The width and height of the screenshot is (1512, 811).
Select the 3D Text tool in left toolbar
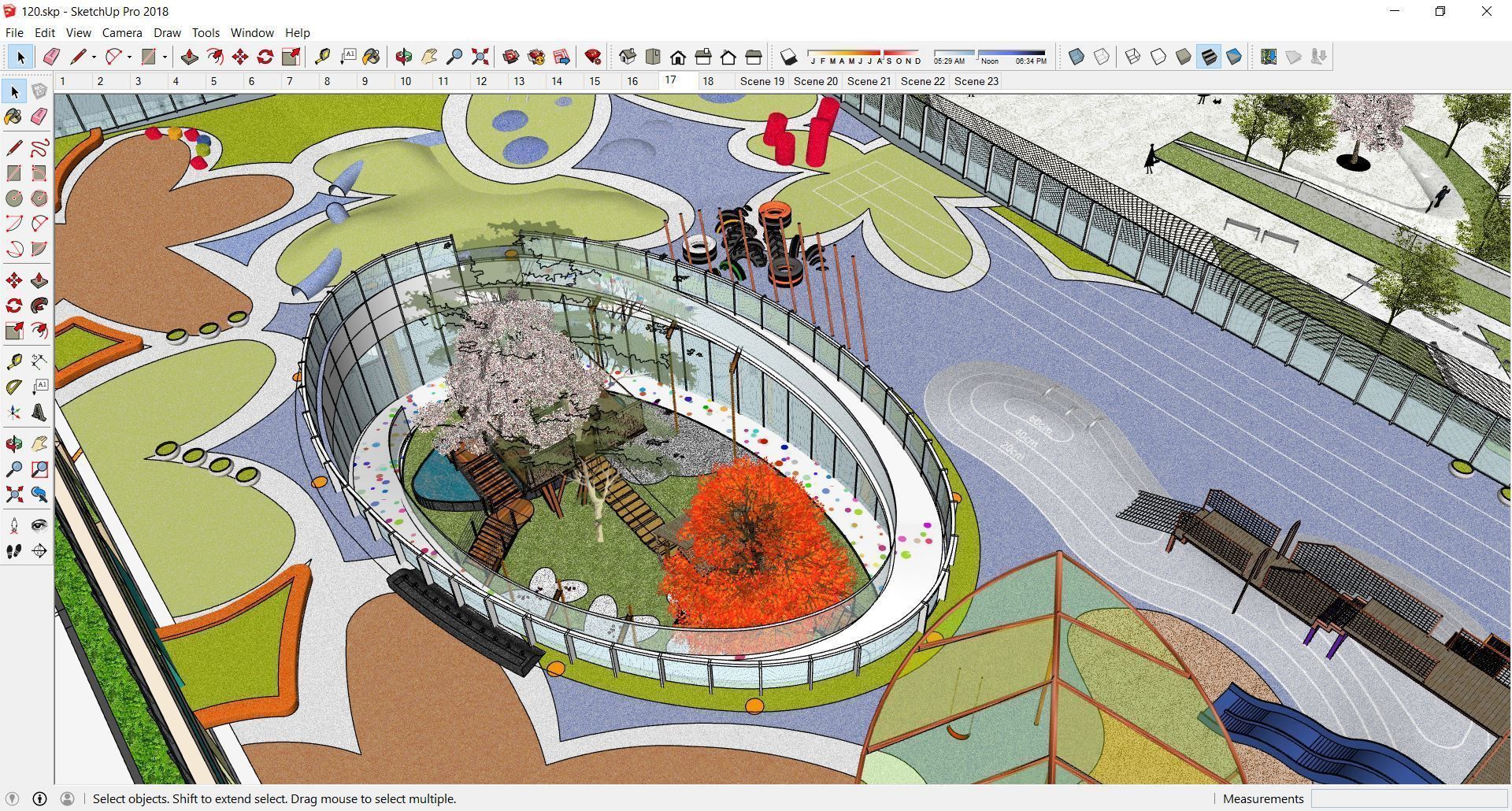(x=39, y=413)
